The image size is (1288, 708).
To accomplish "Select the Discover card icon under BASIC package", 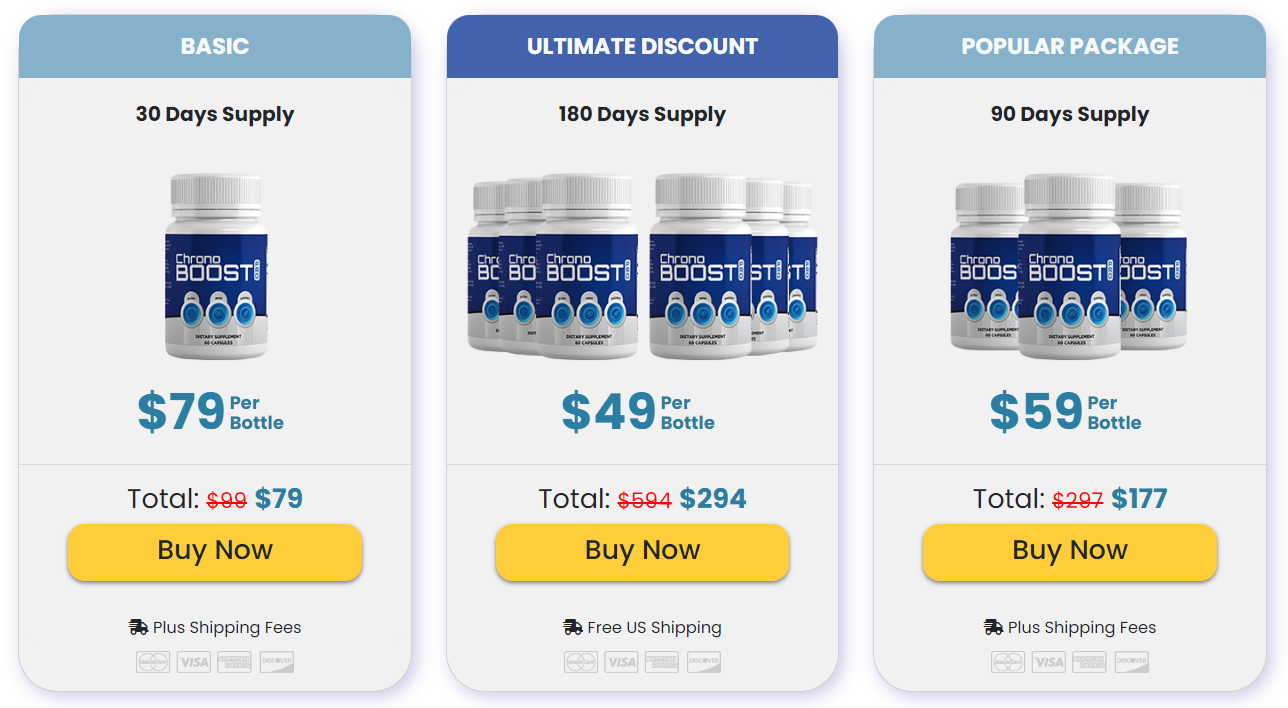I will (x=276, y=661).
